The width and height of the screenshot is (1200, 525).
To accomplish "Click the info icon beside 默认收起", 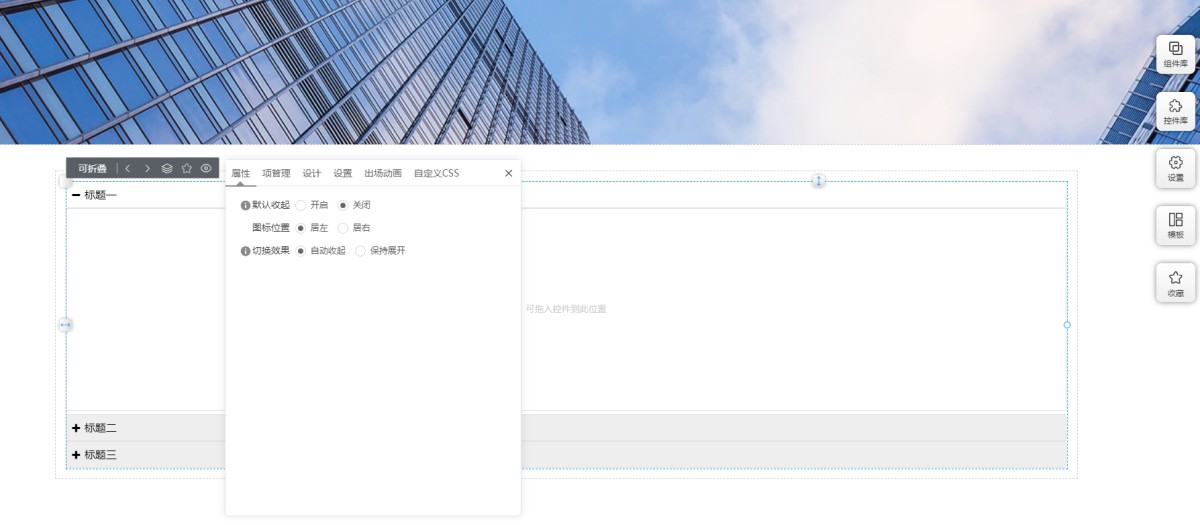I will click(x=246, y=205).
